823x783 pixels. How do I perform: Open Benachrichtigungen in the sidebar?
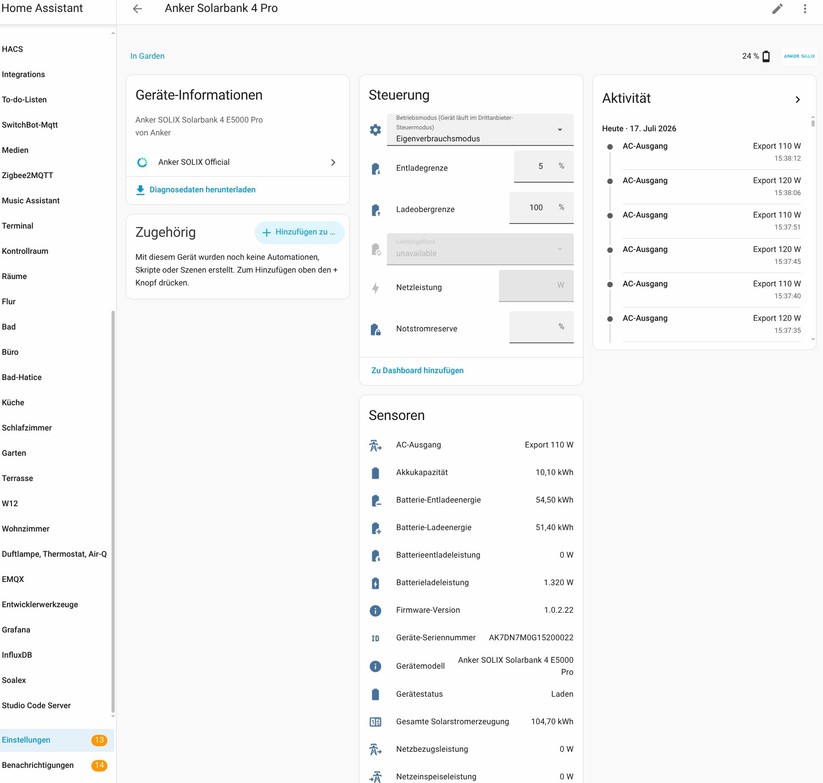point(56,765)
